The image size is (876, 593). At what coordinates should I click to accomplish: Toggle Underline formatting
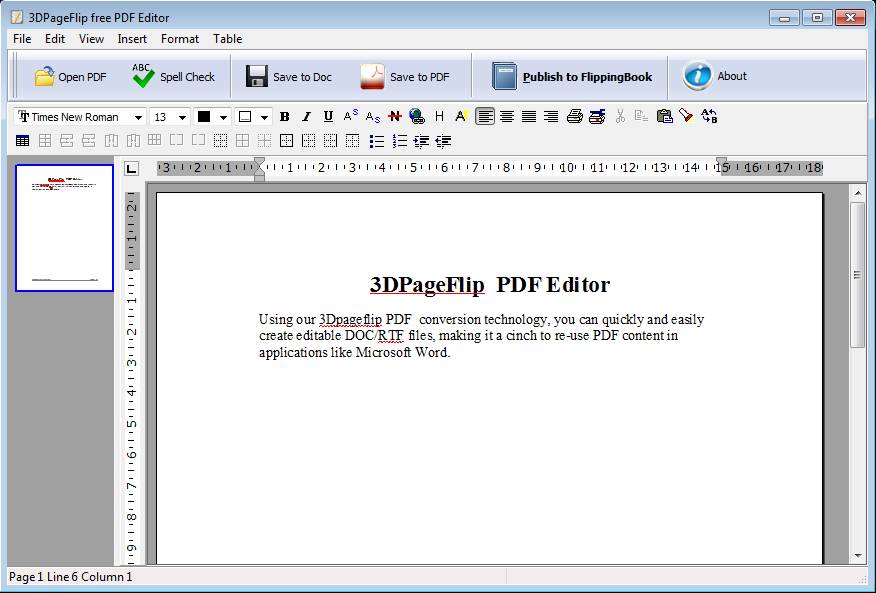(328, 117)
